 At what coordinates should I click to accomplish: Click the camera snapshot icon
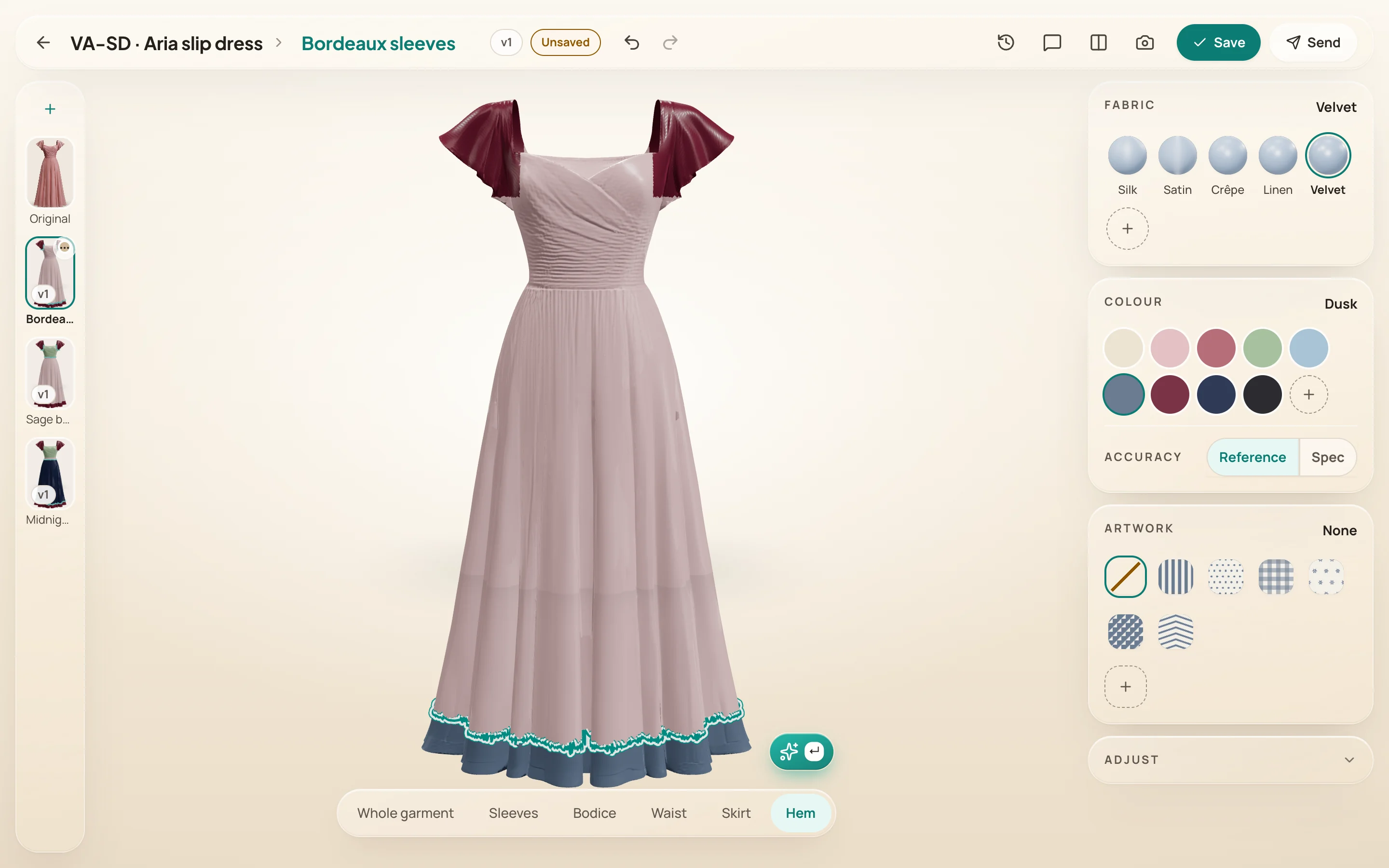pos(1144,42)
